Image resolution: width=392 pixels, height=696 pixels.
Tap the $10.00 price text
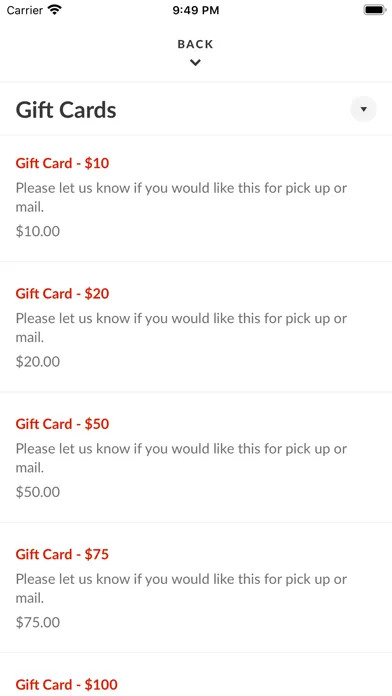pyautogui.click(x=38, y=231)
